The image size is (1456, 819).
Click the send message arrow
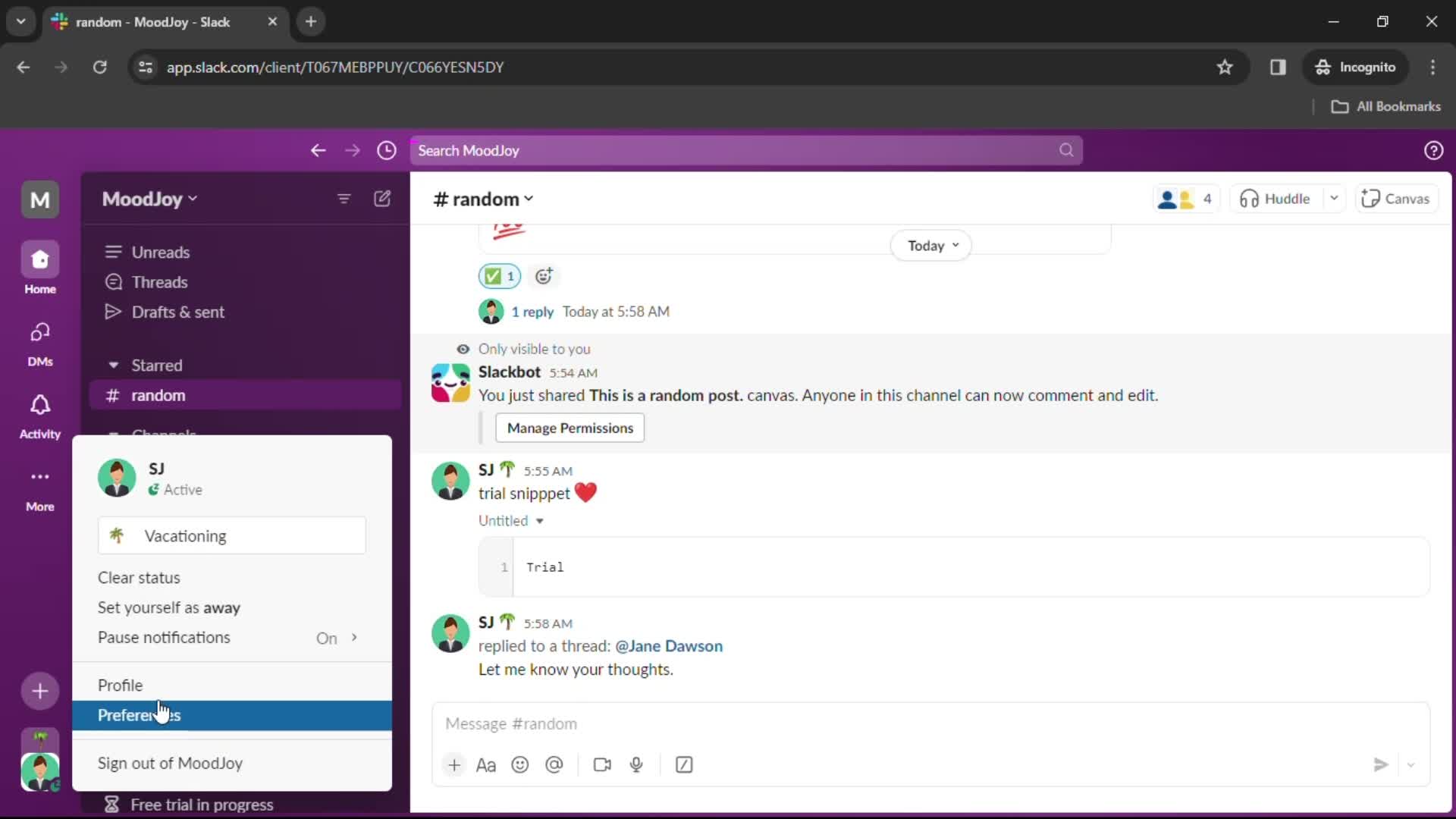(1381, 764)
